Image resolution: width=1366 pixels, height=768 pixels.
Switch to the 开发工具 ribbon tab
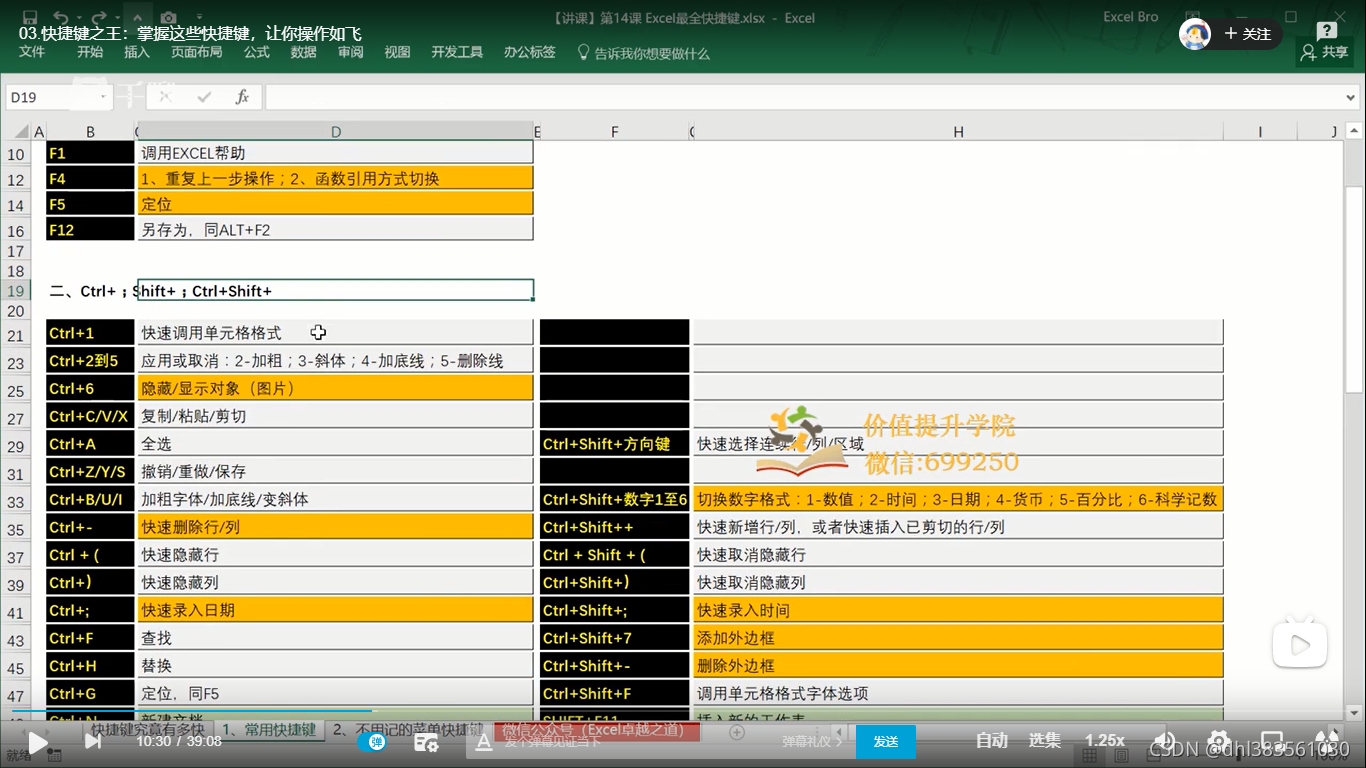457,52
